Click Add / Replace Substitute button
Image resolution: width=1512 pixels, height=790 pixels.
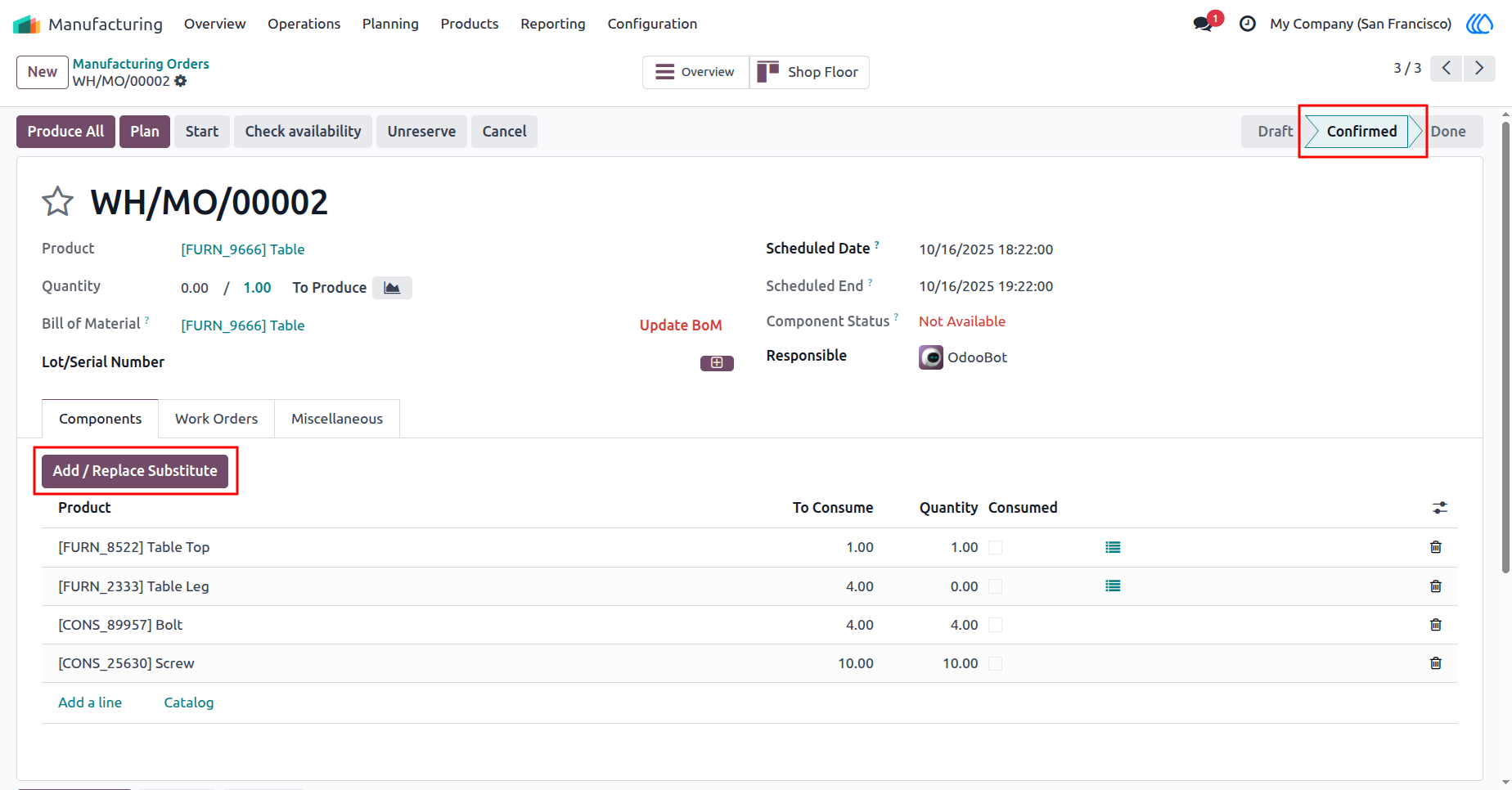135,471
